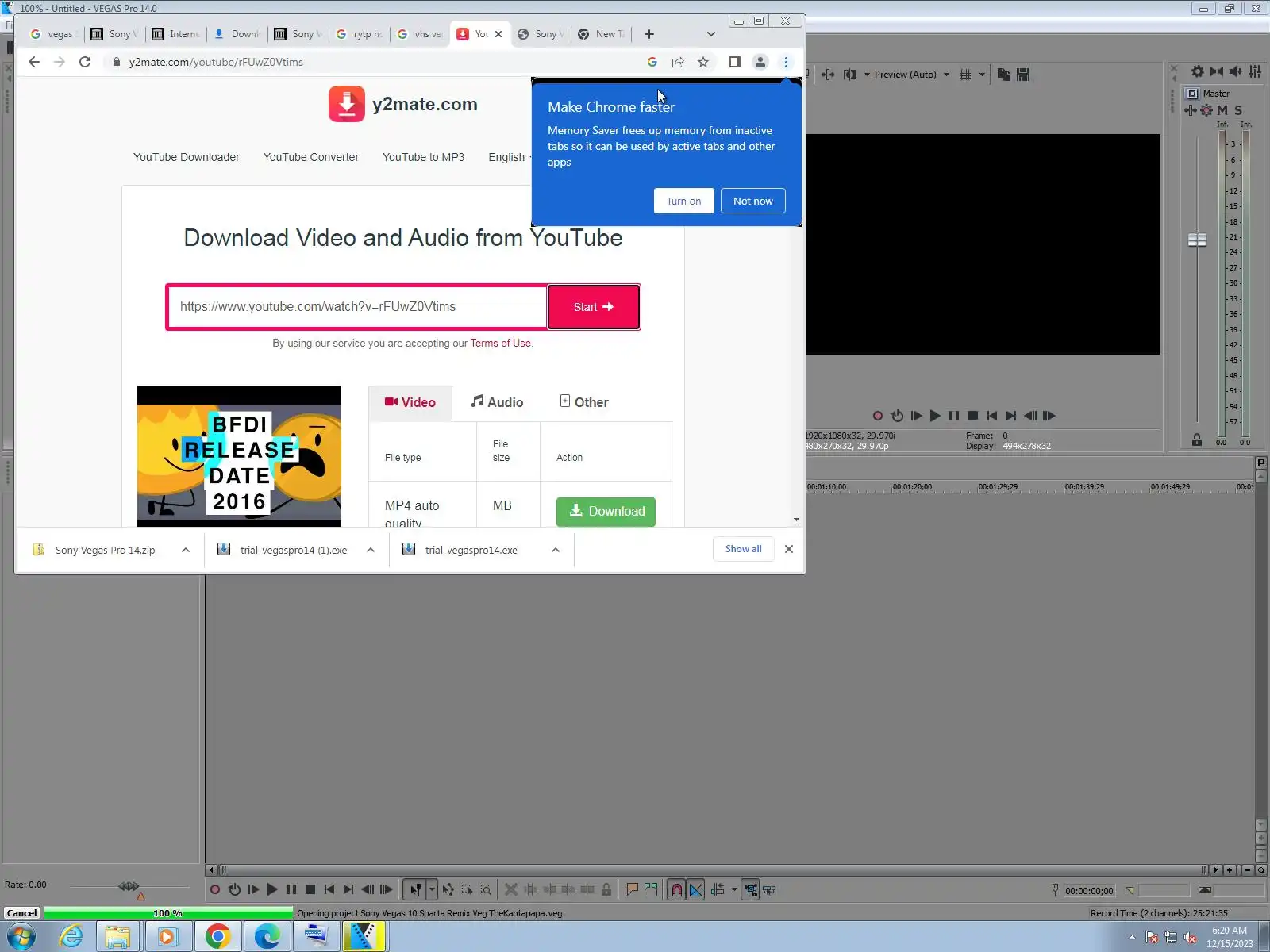
Task: Open the Chrome share page icon
Action: click(678, 62)
